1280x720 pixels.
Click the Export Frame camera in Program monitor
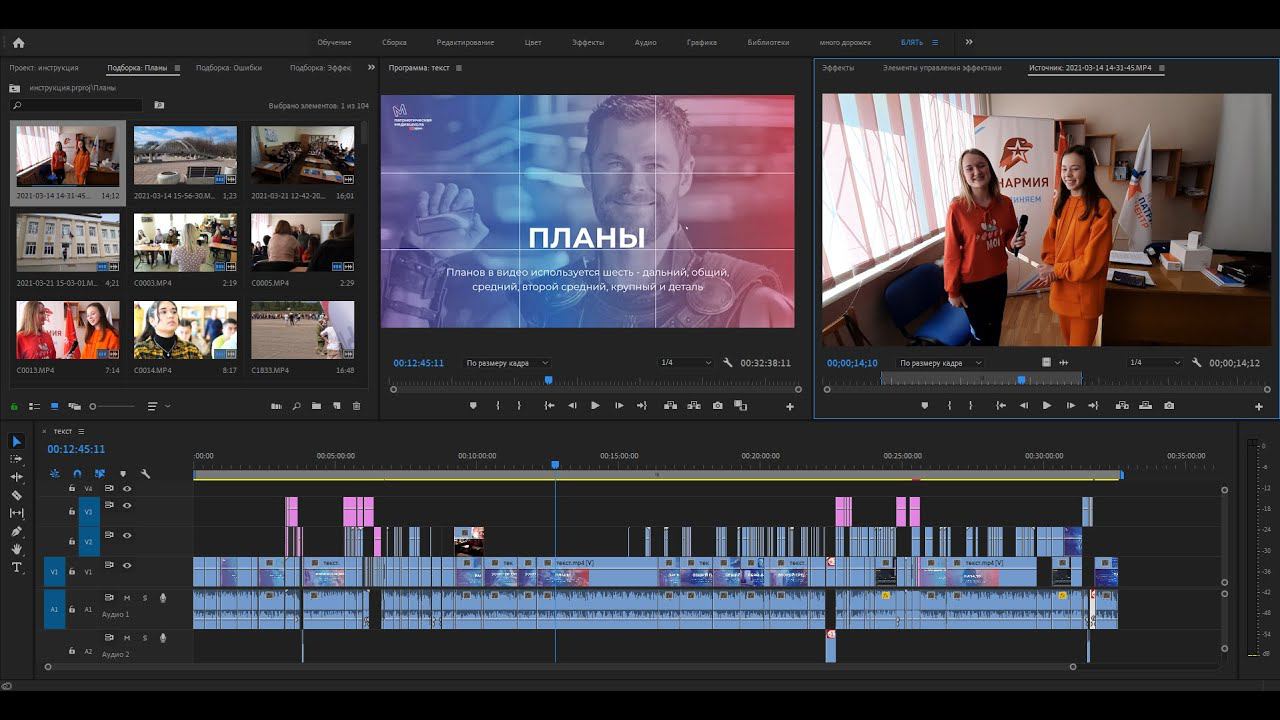(x=718, y=406)
